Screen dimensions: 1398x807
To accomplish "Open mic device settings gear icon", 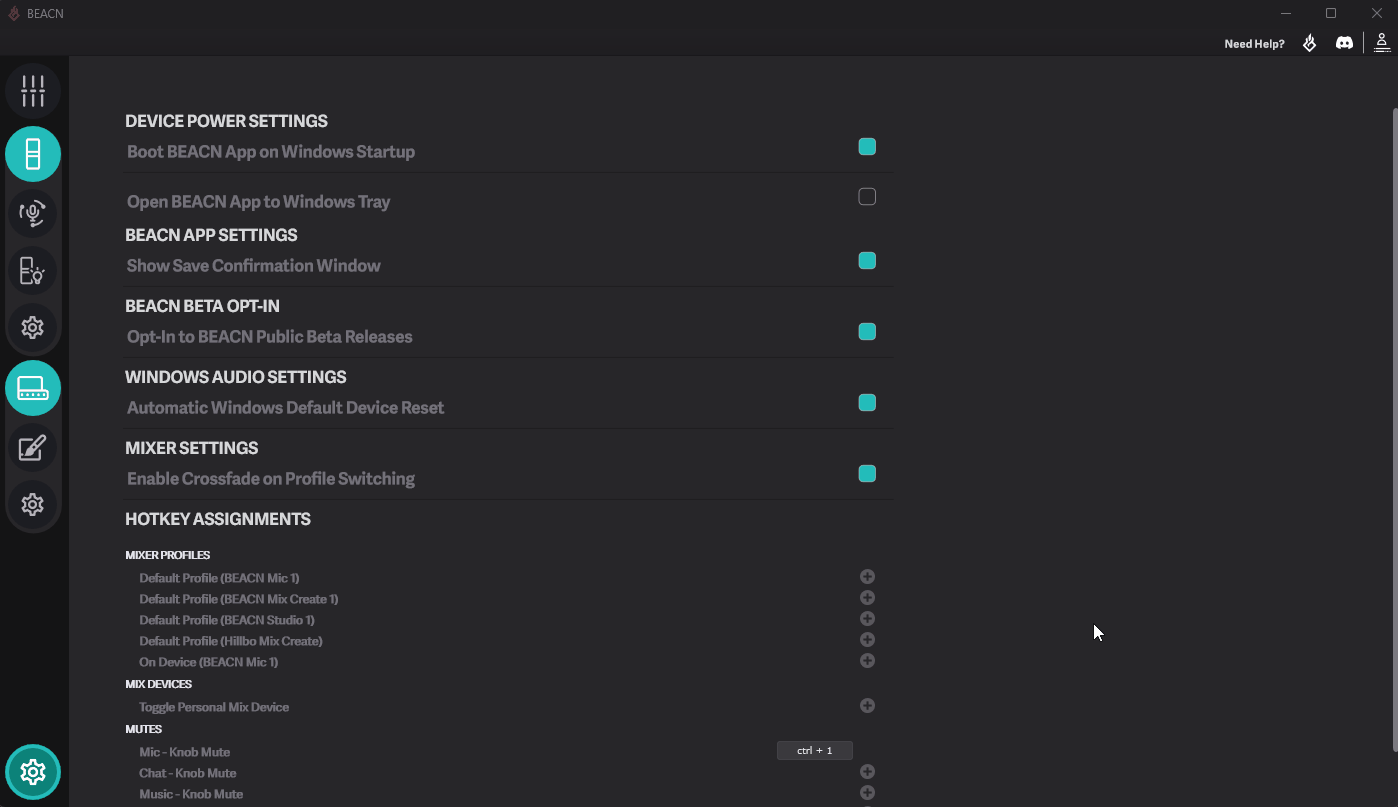I will click(x=33, y=328).
